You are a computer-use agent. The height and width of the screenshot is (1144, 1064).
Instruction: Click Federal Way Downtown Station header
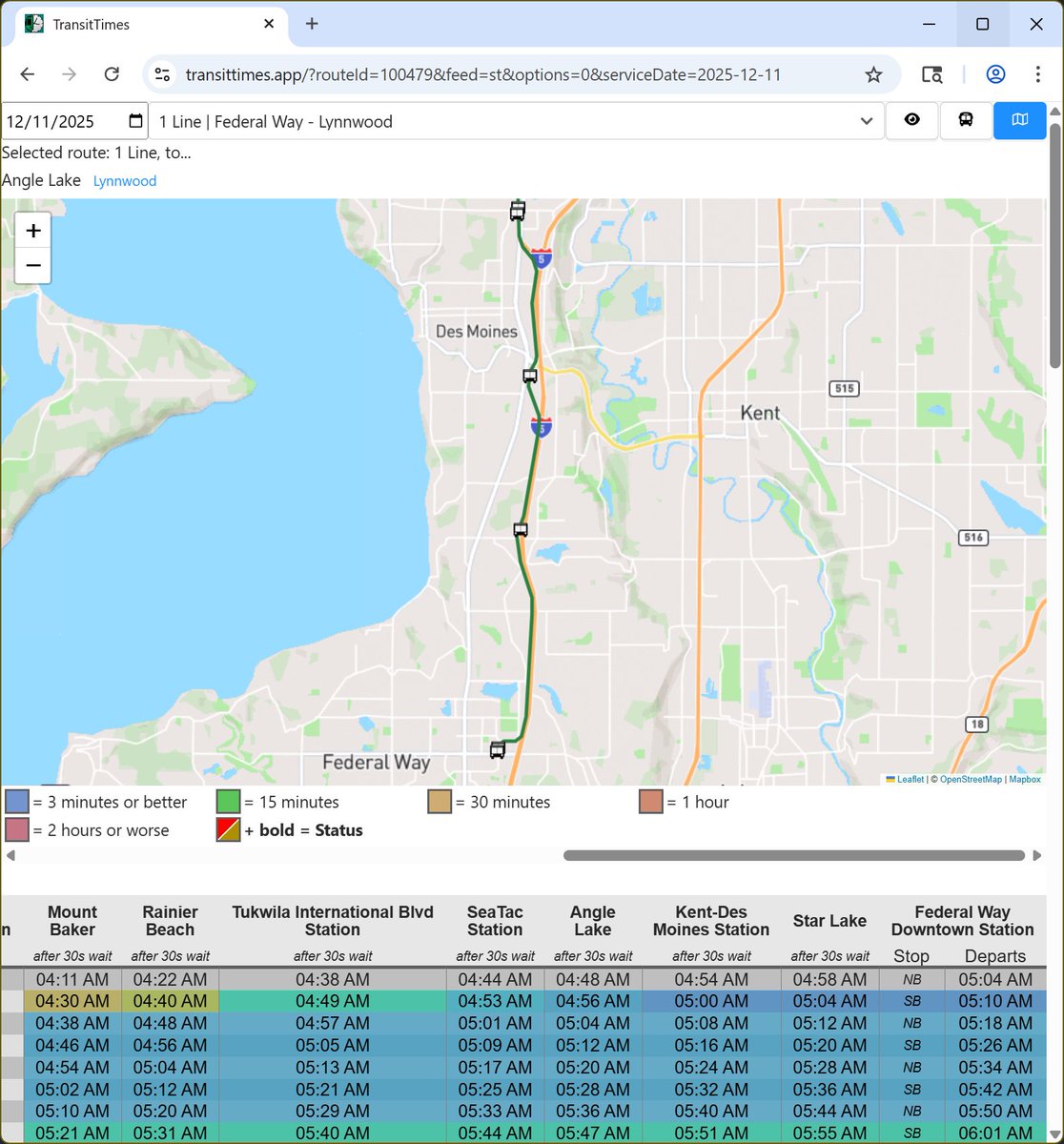(962, 921)
